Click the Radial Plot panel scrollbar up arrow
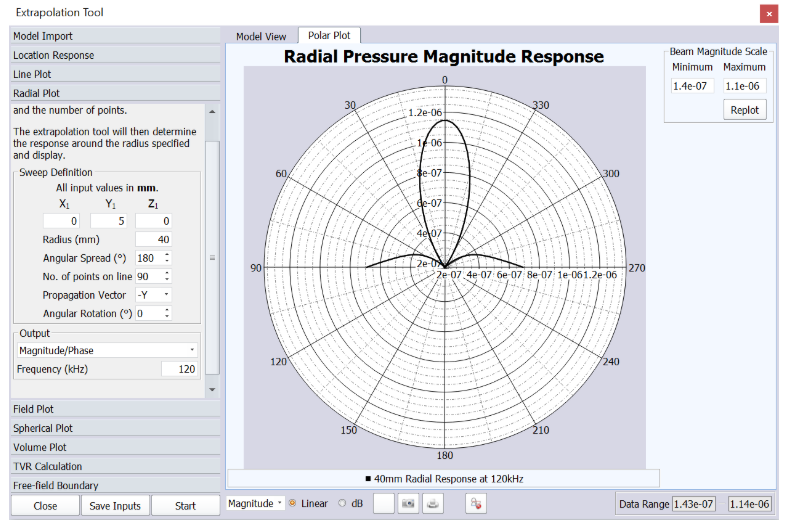The image size is (785, 524). click(212, 111)
